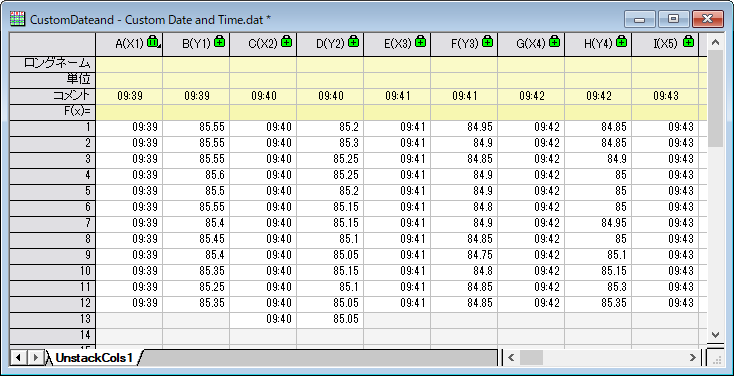Click the vertical scrollbar up arrow
Viewport: 734px width, 376px height.
click(x=715, y=43)
